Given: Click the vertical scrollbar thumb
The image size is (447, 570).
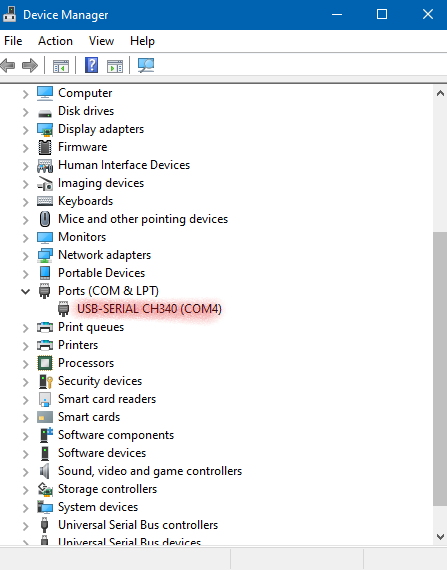Looking at the screenshot, I should coord(440,369).
